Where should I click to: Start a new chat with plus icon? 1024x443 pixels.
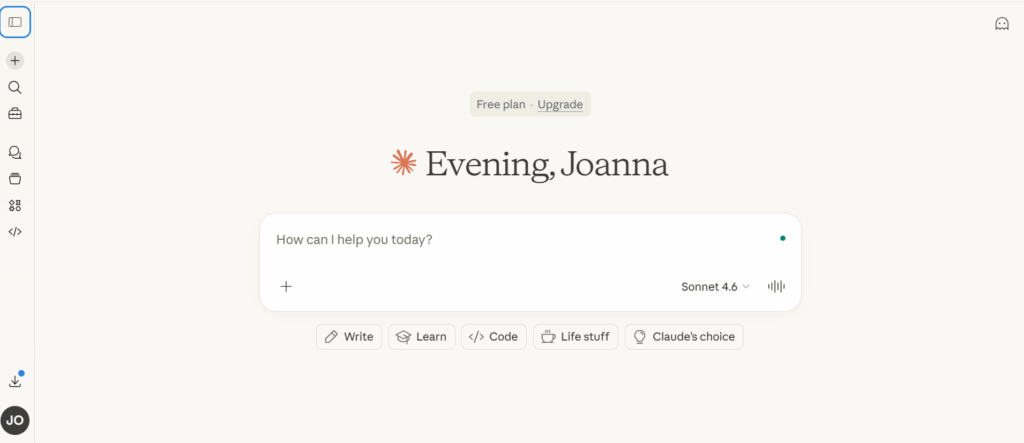(15, 61)
